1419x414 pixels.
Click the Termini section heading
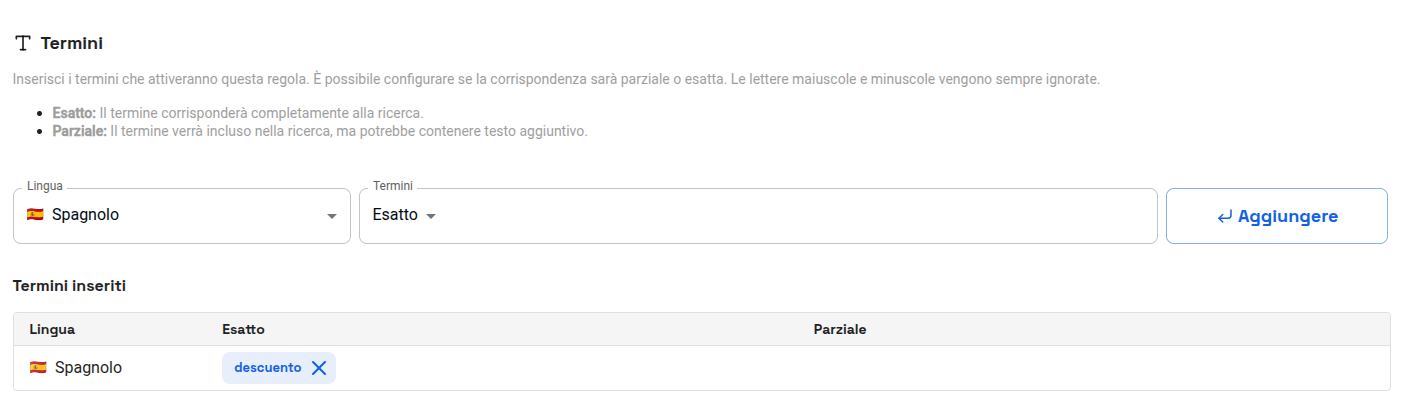pyautogui.click(x=72, y=44)
